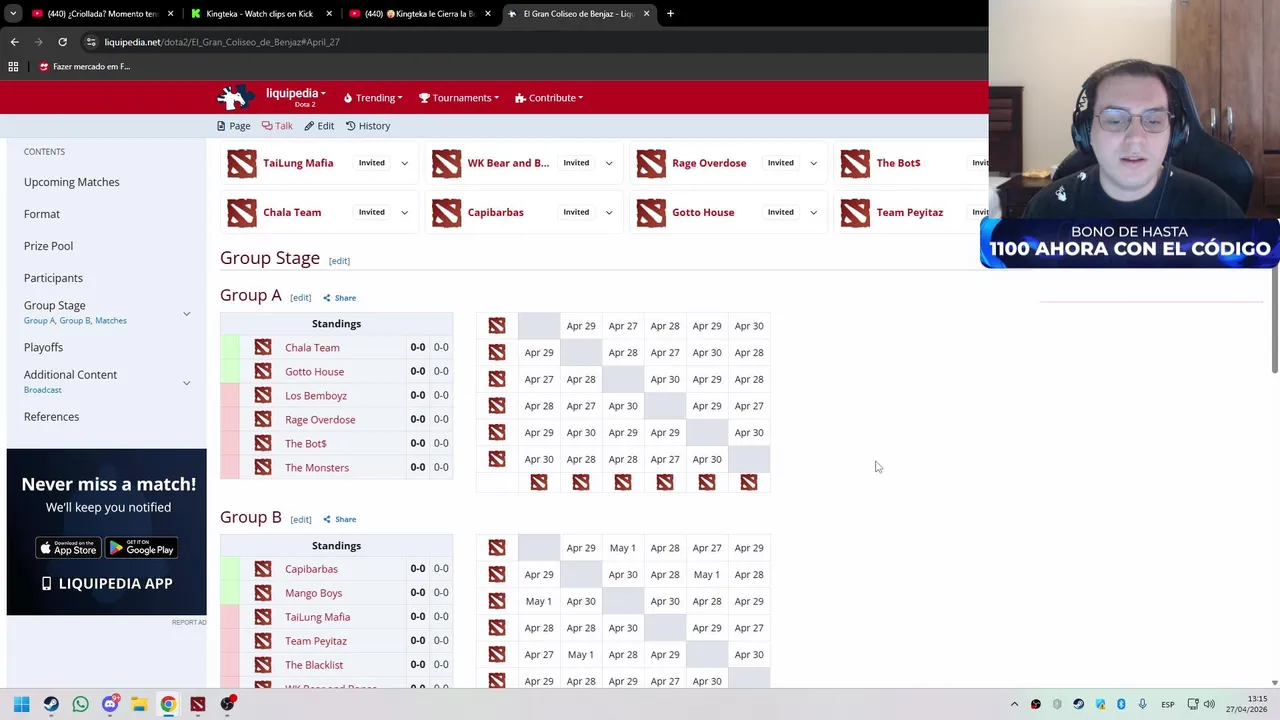Open Chrome from the taskbar

coord(168,704)
